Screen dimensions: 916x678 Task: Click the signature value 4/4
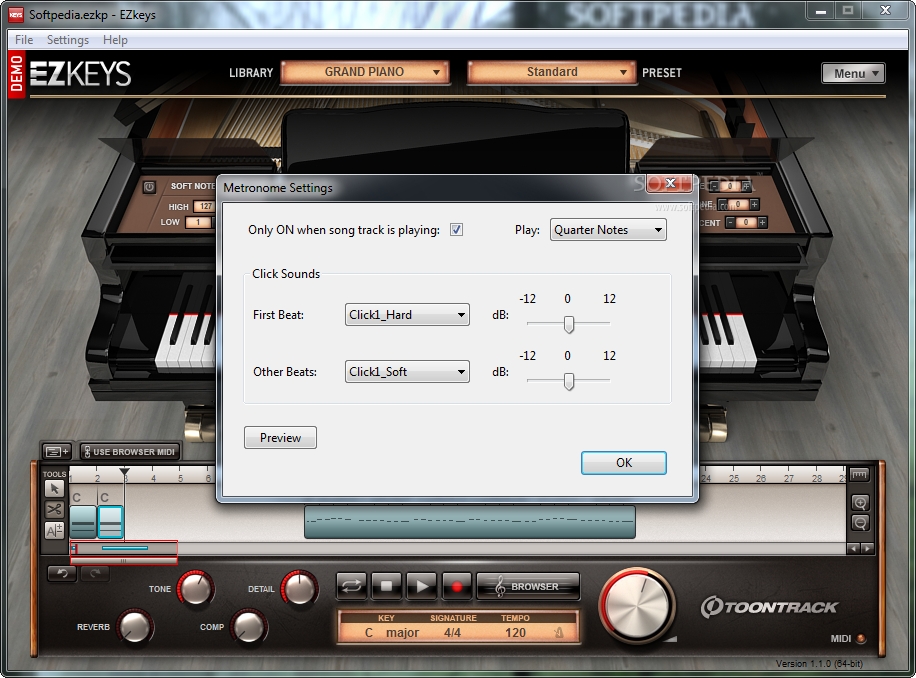tap(452, 632)
